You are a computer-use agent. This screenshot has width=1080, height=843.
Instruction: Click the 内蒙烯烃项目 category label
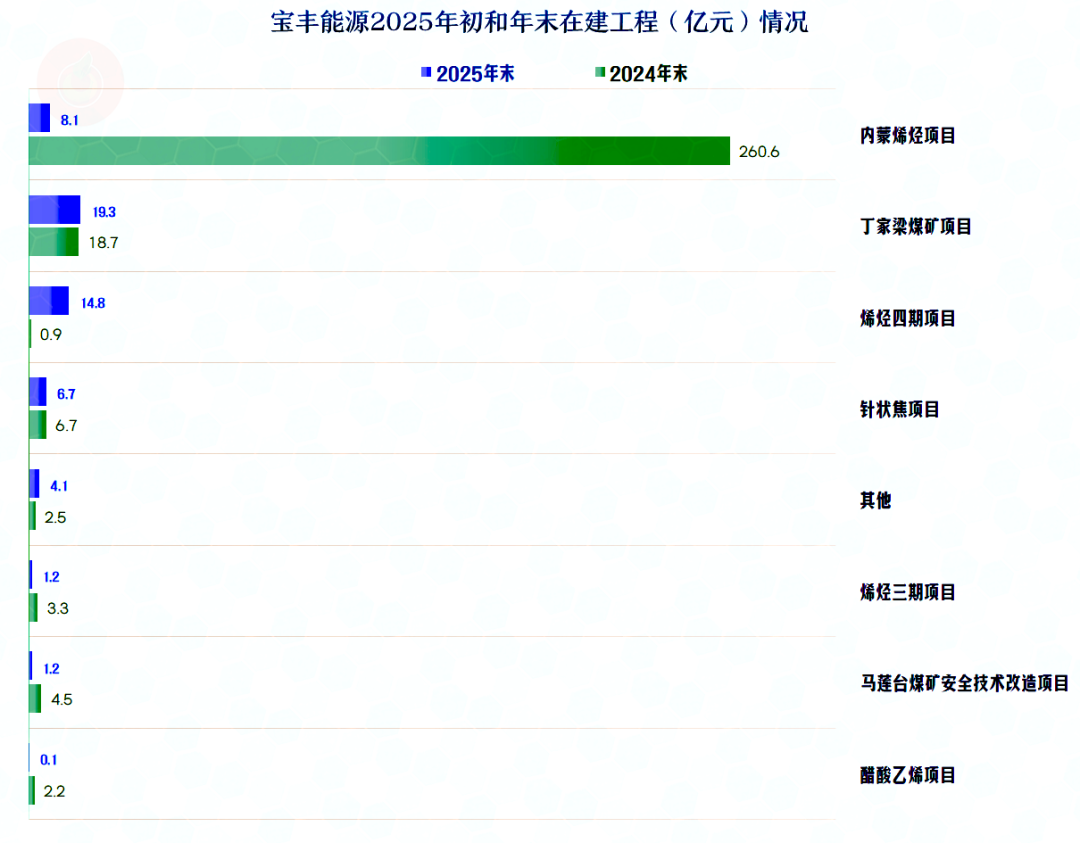point(908,135)
